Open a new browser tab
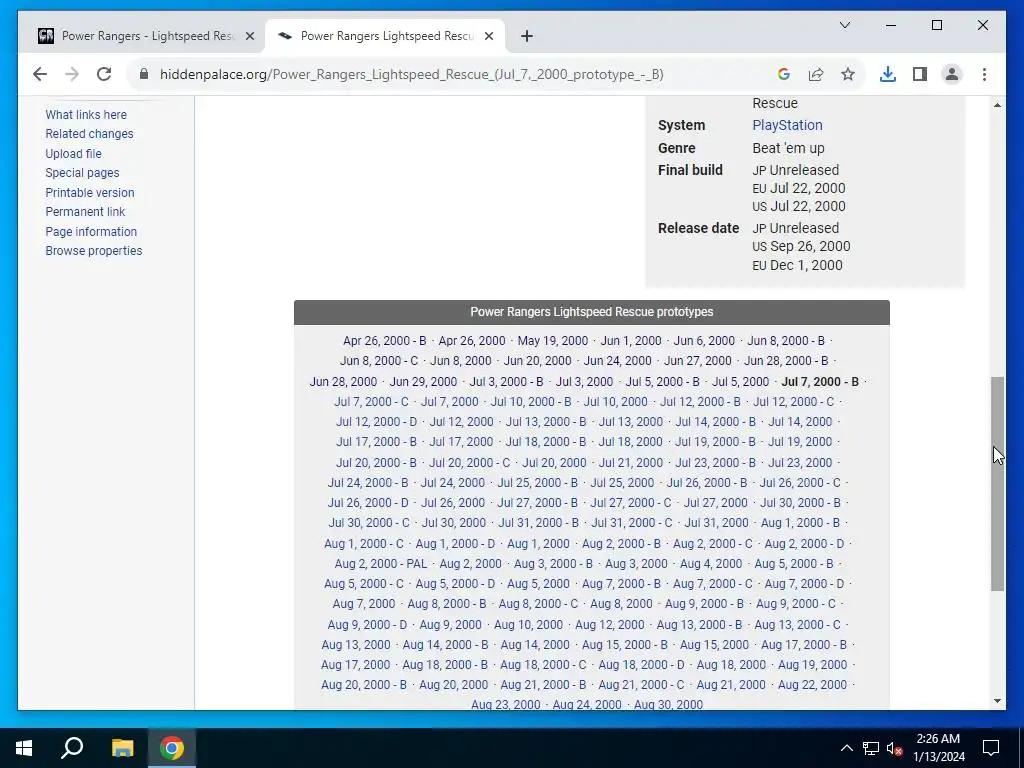The image size is (1024, 768). click(527, 36)
